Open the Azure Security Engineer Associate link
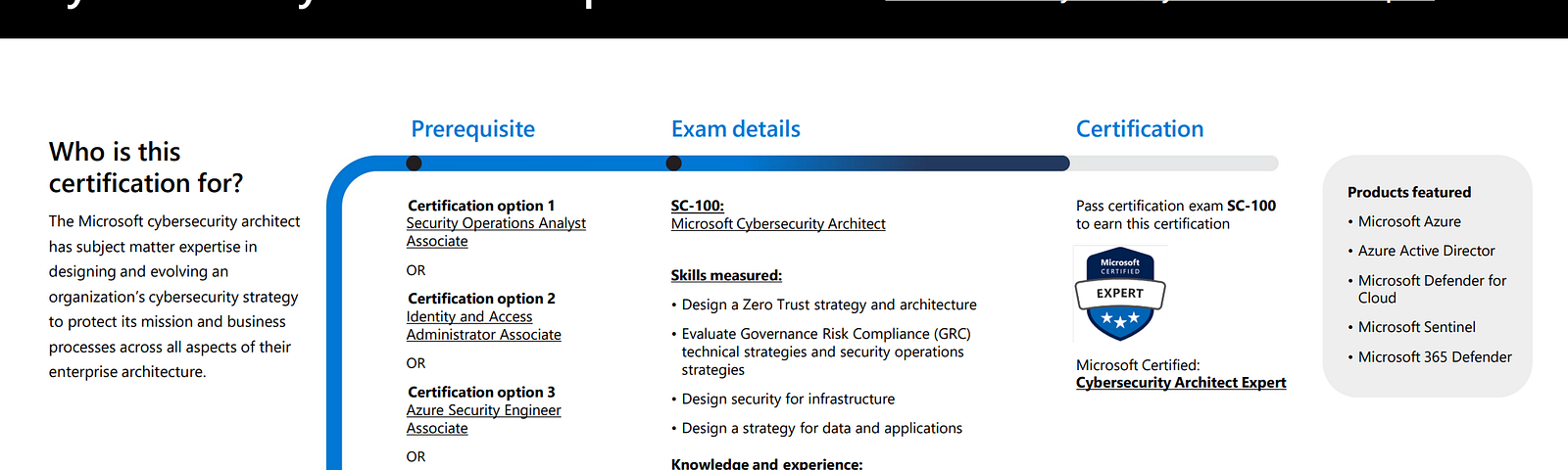The width and height of the screenshot is (1568, 470). (484, 419)
